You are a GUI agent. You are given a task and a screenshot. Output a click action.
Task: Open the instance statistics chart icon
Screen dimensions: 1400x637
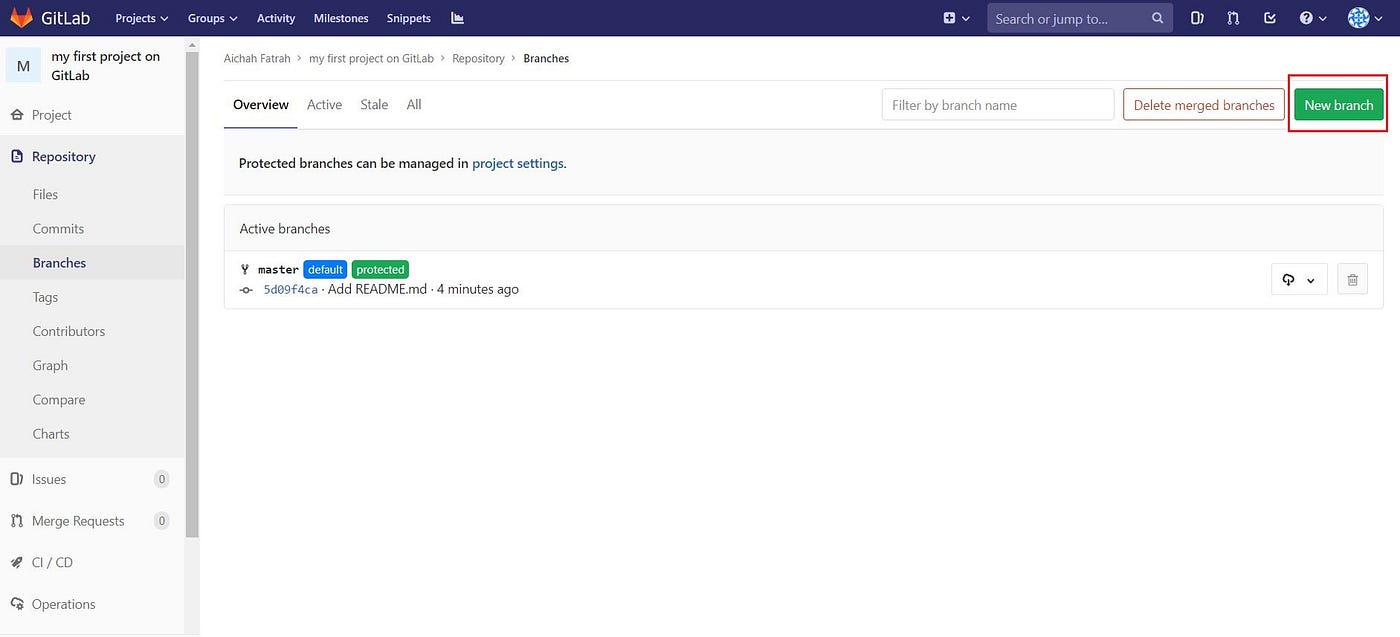457,18
